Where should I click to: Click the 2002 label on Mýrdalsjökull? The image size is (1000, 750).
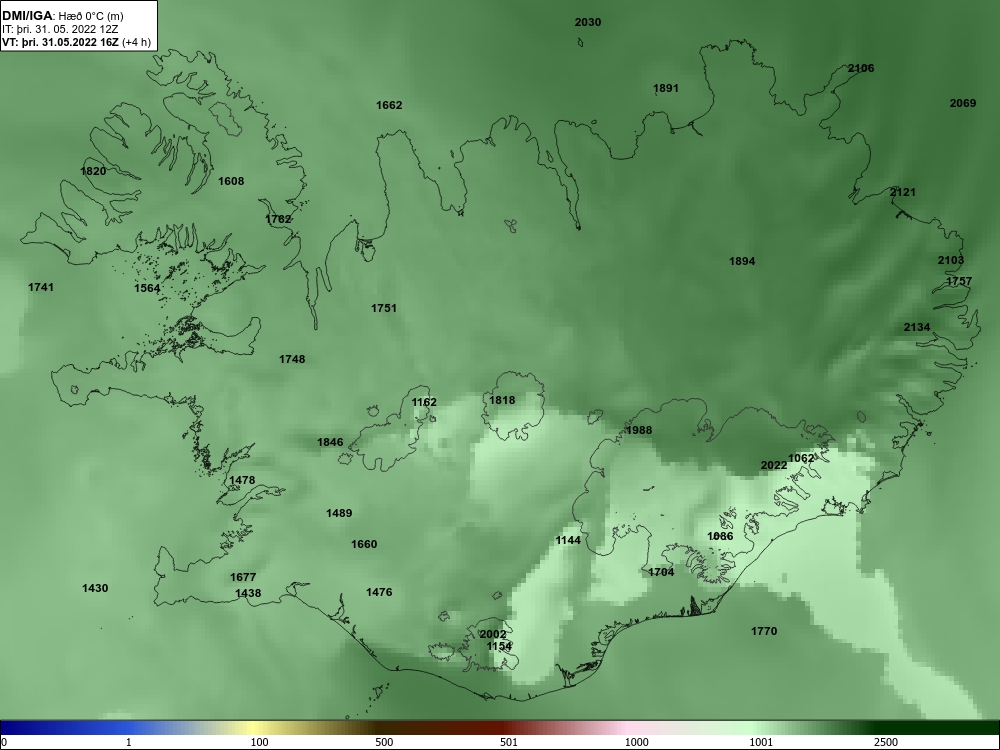click(492, 635)
